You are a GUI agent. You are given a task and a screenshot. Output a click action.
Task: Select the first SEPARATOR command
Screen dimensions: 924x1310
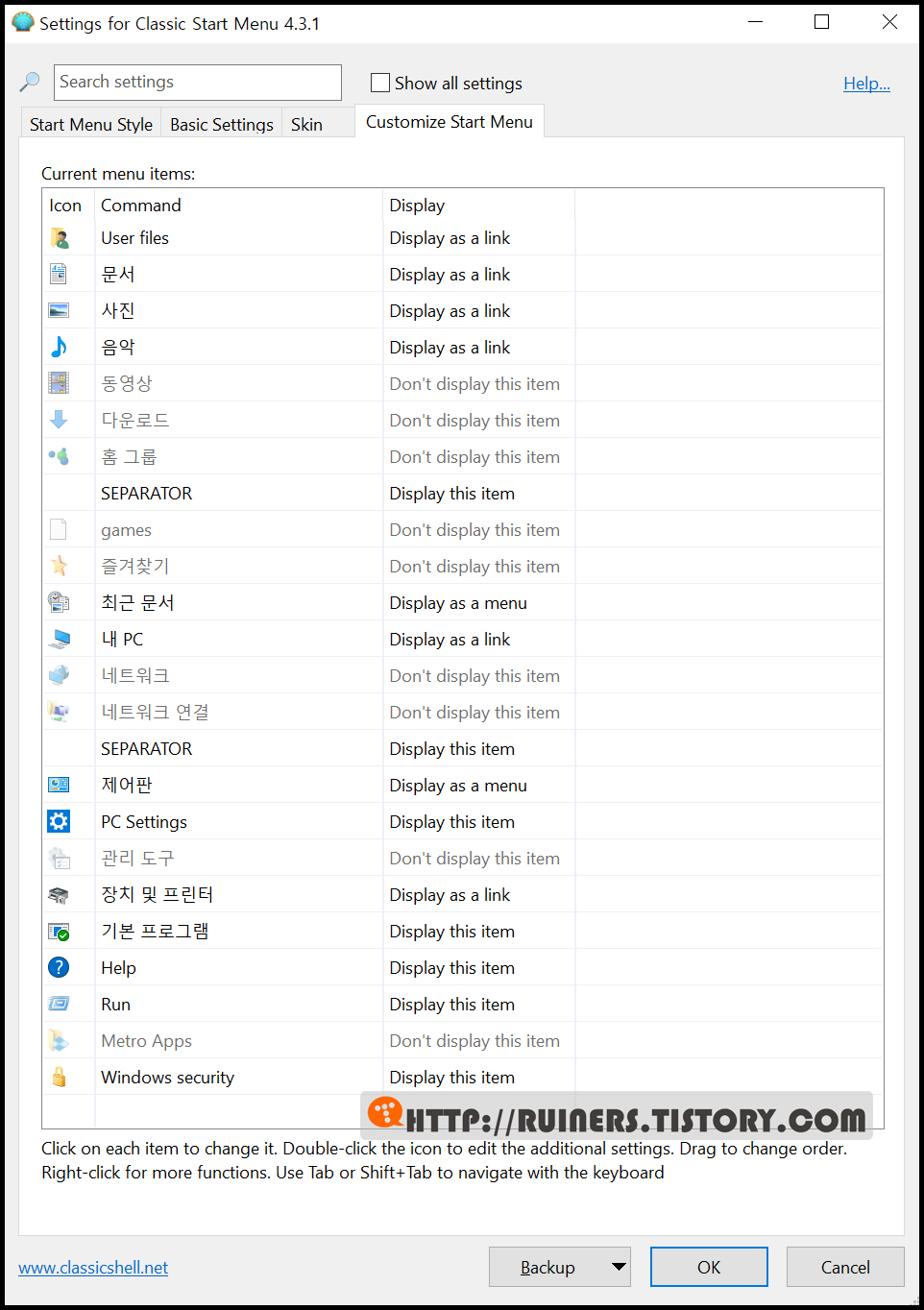click(x=147, y=494)
